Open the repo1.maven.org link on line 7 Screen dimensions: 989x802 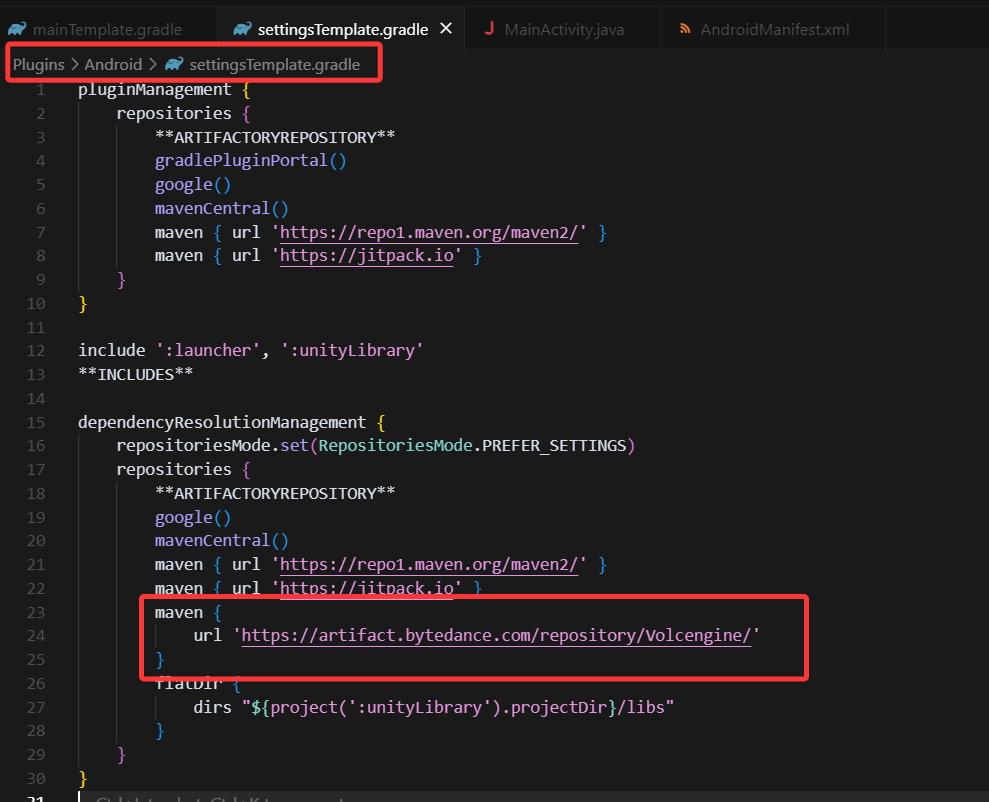[x=429, y=233]
